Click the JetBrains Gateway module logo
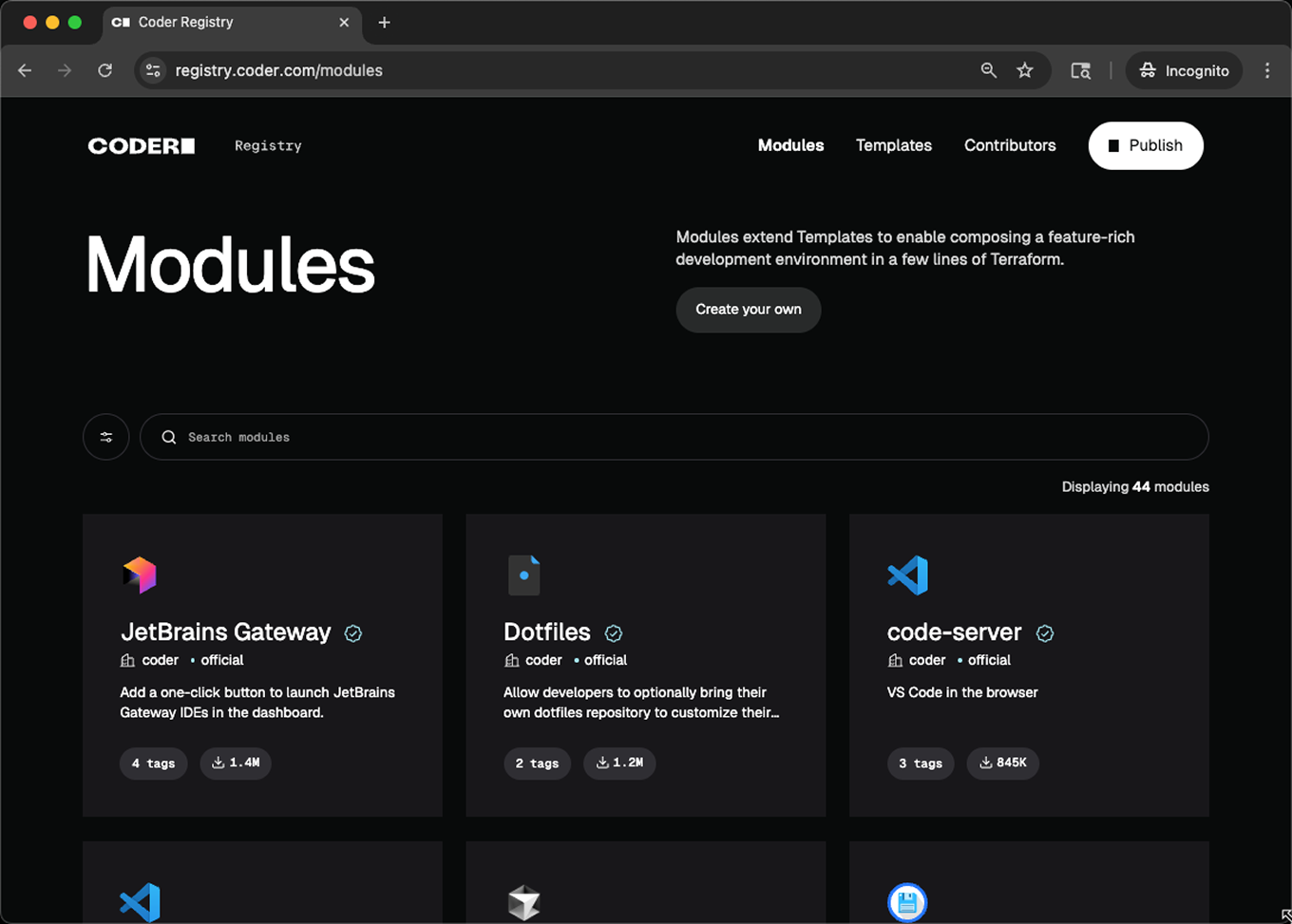 pos(140,575)
